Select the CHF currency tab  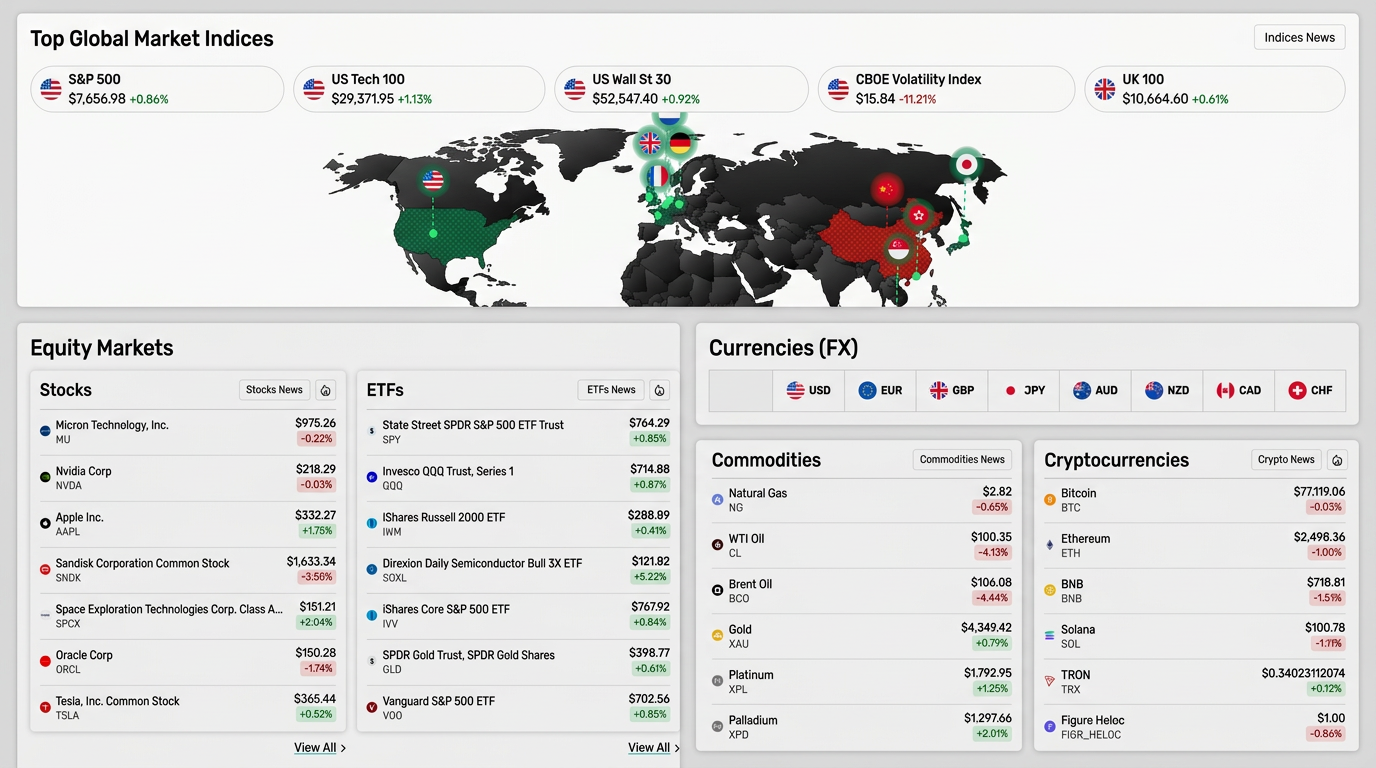(1310, 390)
